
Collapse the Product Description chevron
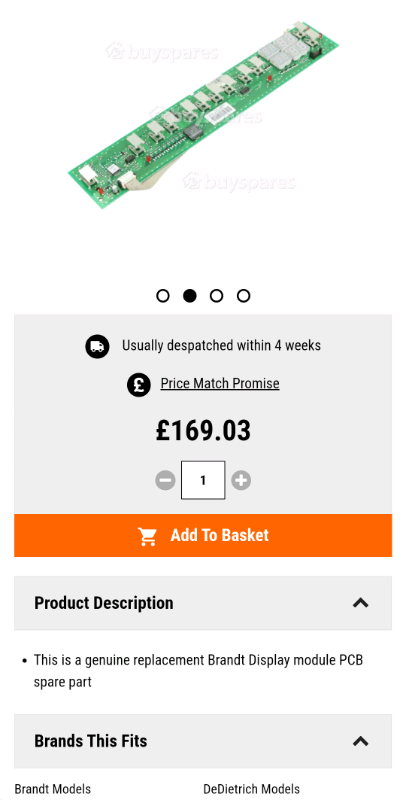(361, 603)
